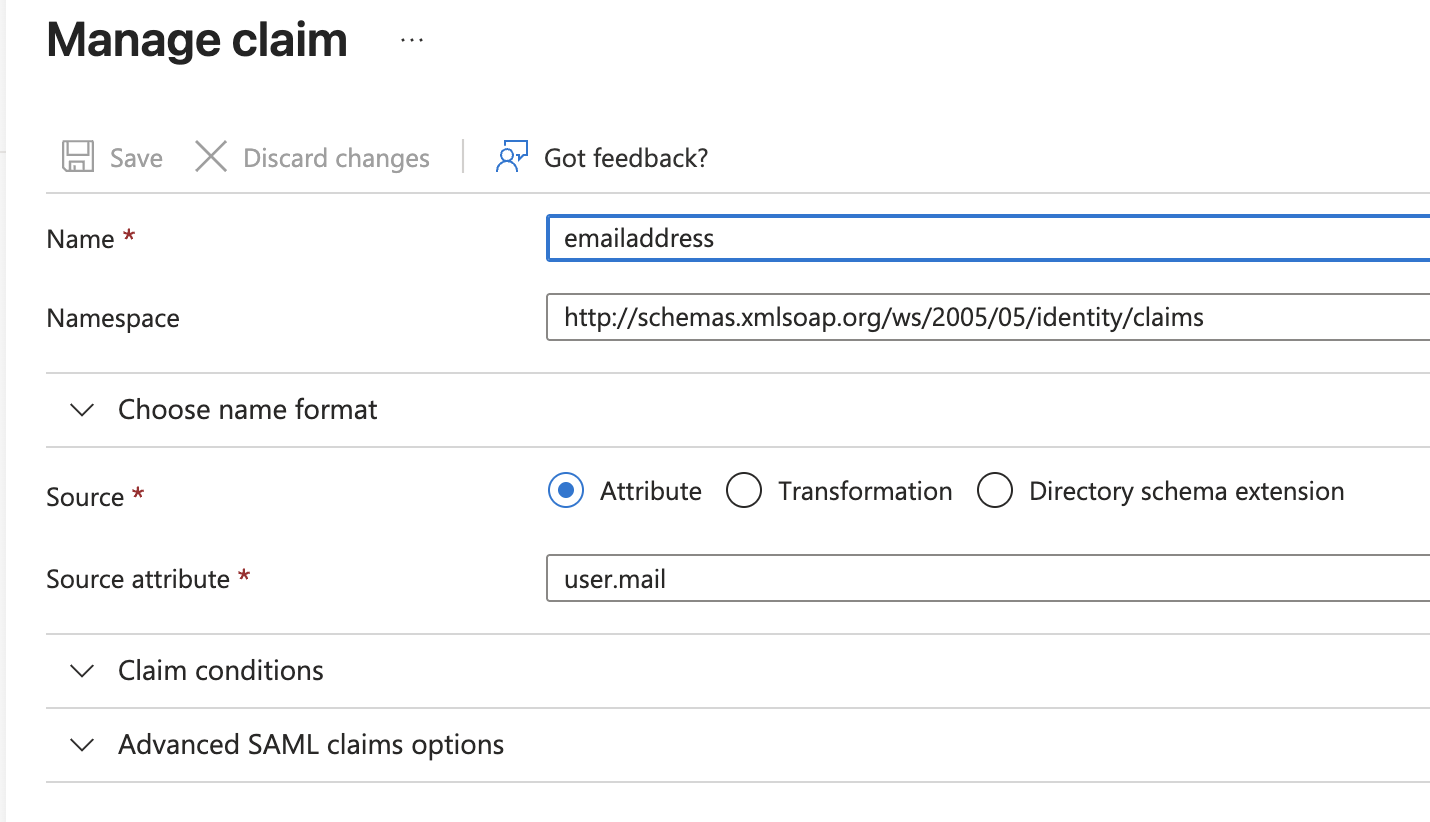Click the floppy disk Save icon
The image size is (1430, 822).
pos(78,158)
